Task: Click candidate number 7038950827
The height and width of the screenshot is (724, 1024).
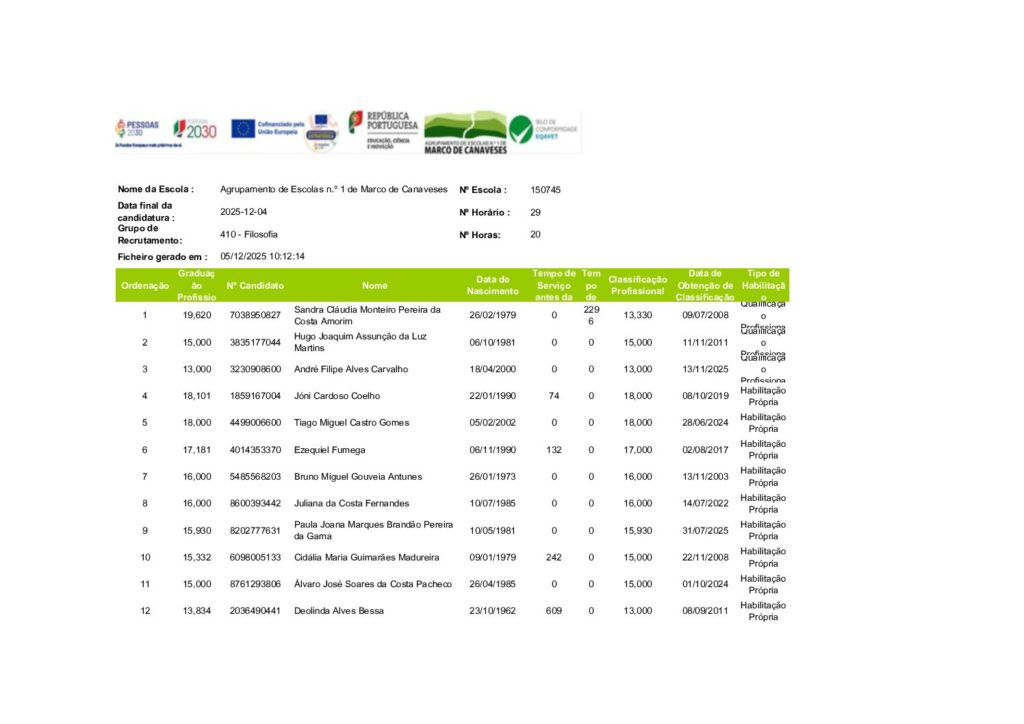Action: click(255, 315)
